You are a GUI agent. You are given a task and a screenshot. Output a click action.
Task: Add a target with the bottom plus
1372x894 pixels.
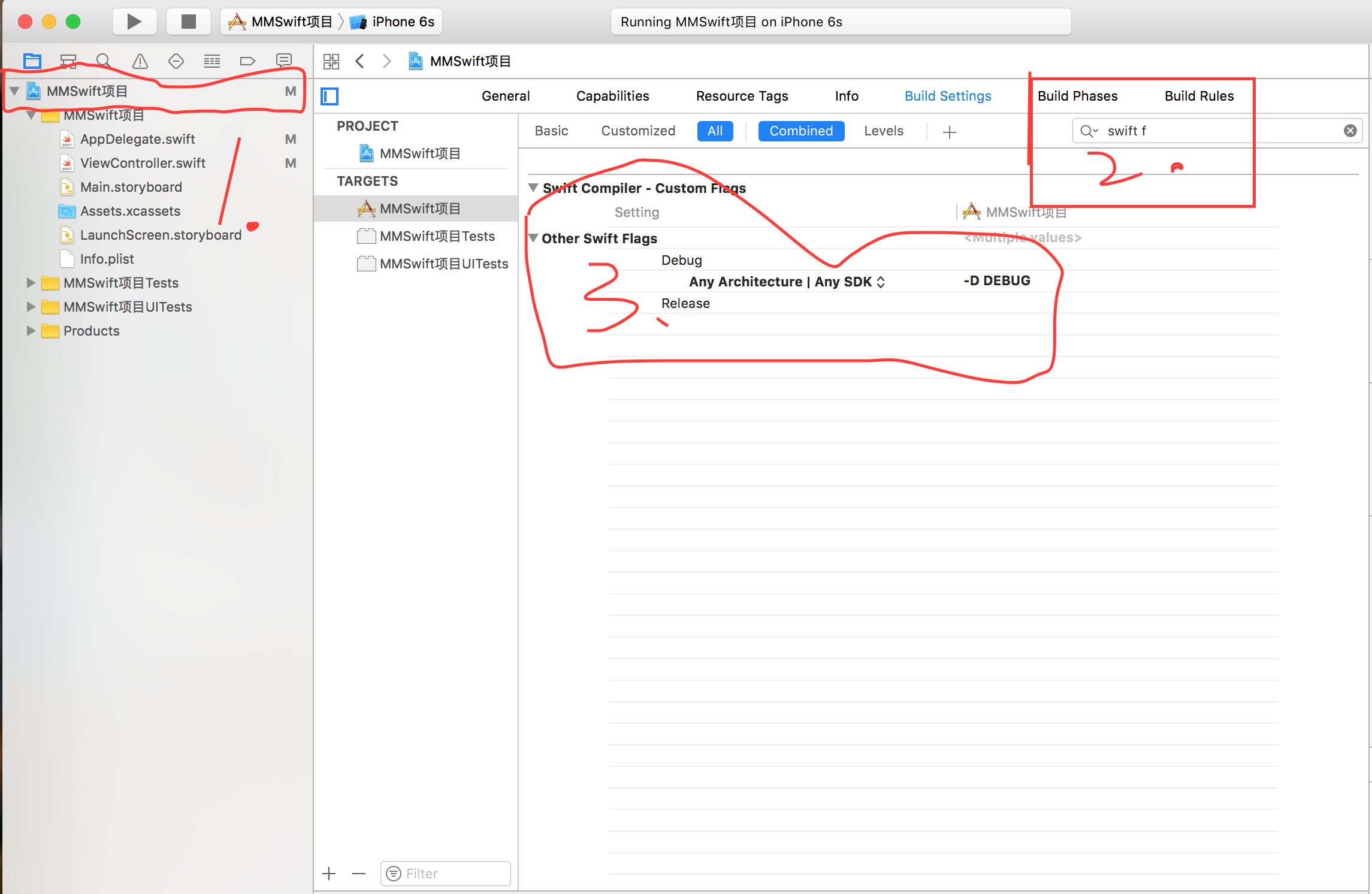pyautogui.click(x=329, y=874)
